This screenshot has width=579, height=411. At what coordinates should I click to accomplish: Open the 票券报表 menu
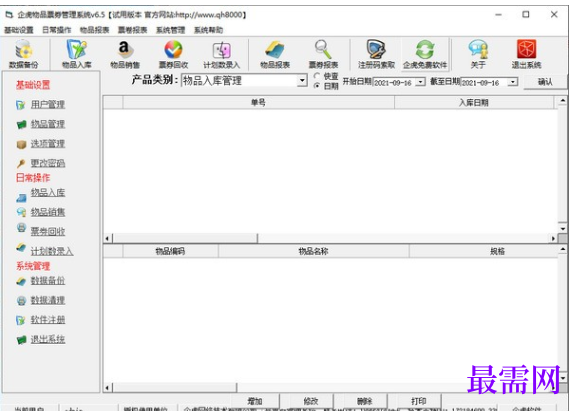pos(133,30)
